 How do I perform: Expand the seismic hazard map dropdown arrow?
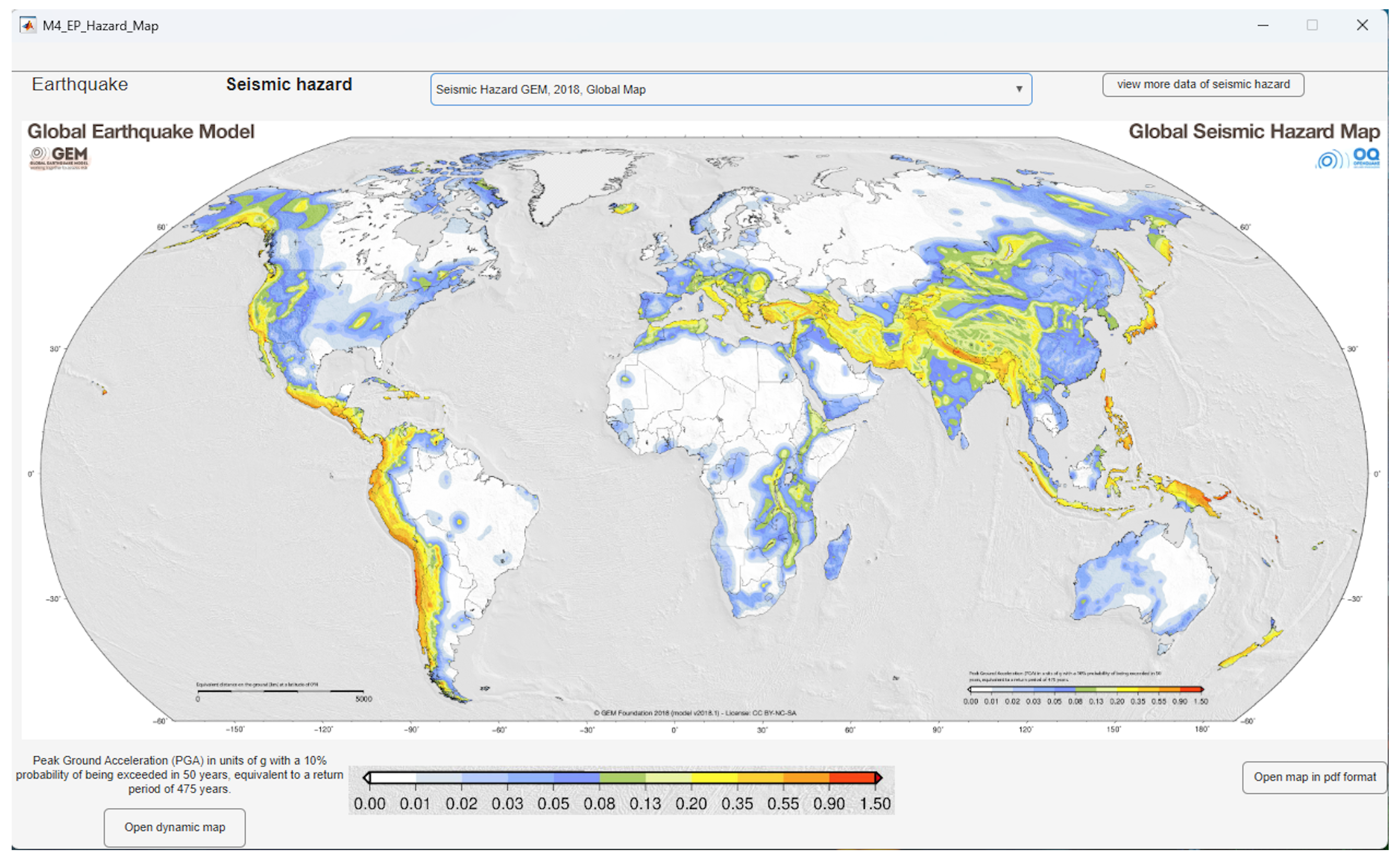[1019, 89]
